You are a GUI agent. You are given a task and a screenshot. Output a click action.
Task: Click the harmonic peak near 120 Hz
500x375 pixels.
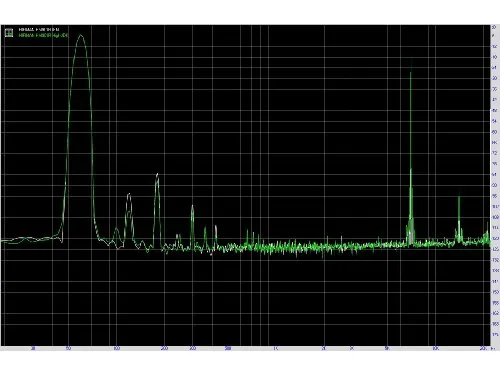pos(129,194)
